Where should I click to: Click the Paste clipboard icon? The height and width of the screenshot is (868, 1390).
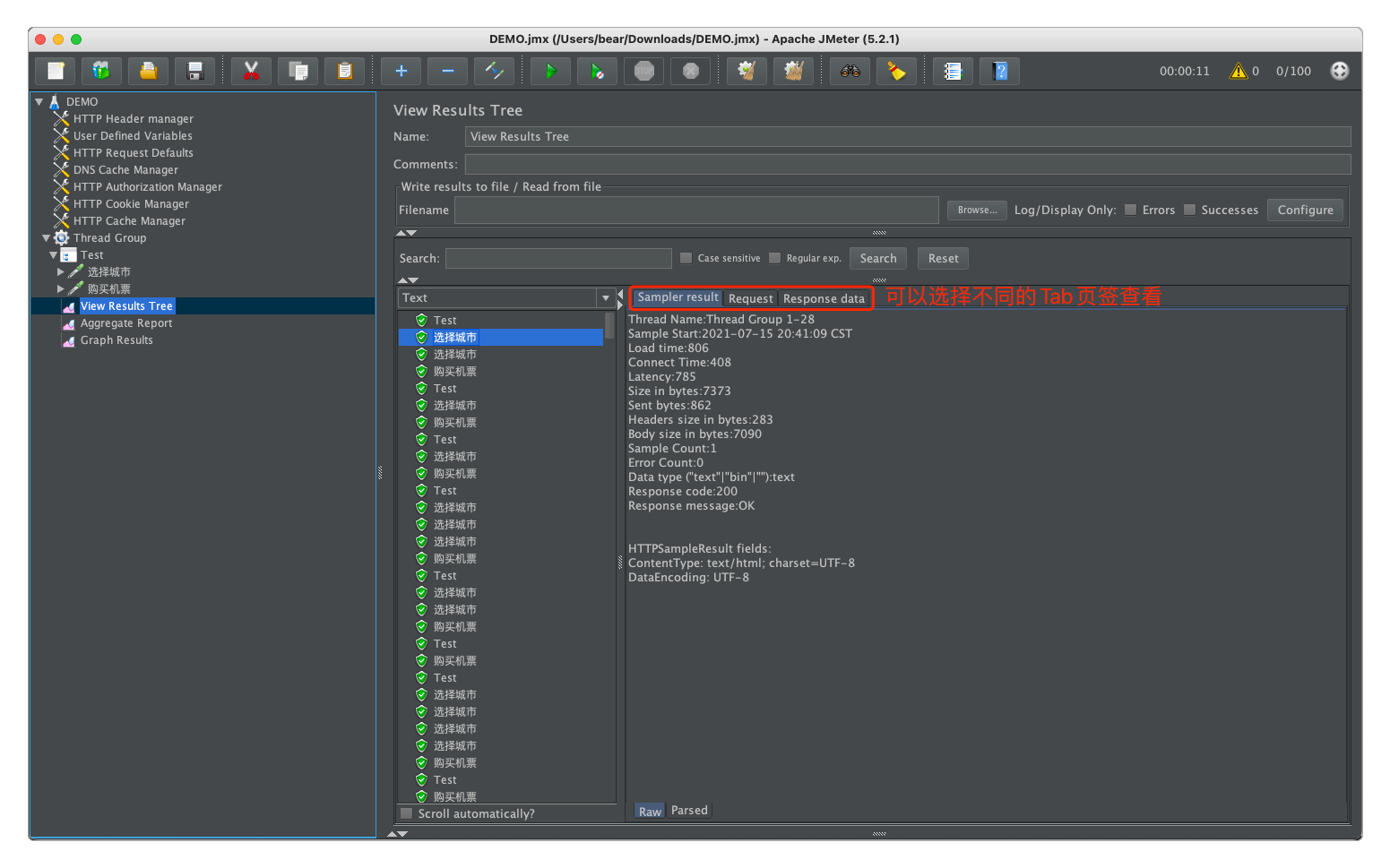pyautogui.click(x=344, y=71)
